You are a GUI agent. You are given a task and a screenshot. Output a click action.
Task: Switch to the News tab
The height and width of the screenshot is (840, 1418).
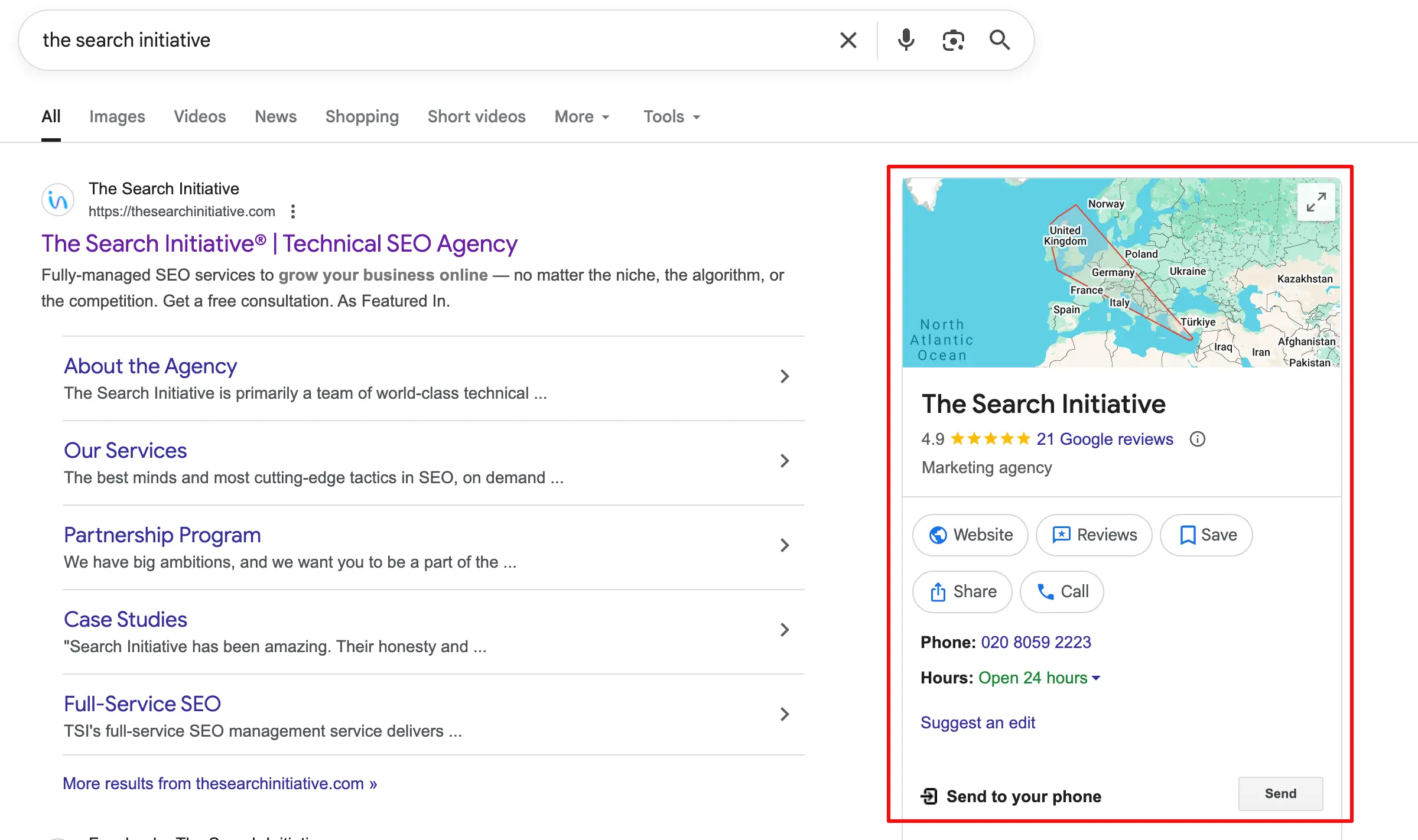click(x=276, y=117)
